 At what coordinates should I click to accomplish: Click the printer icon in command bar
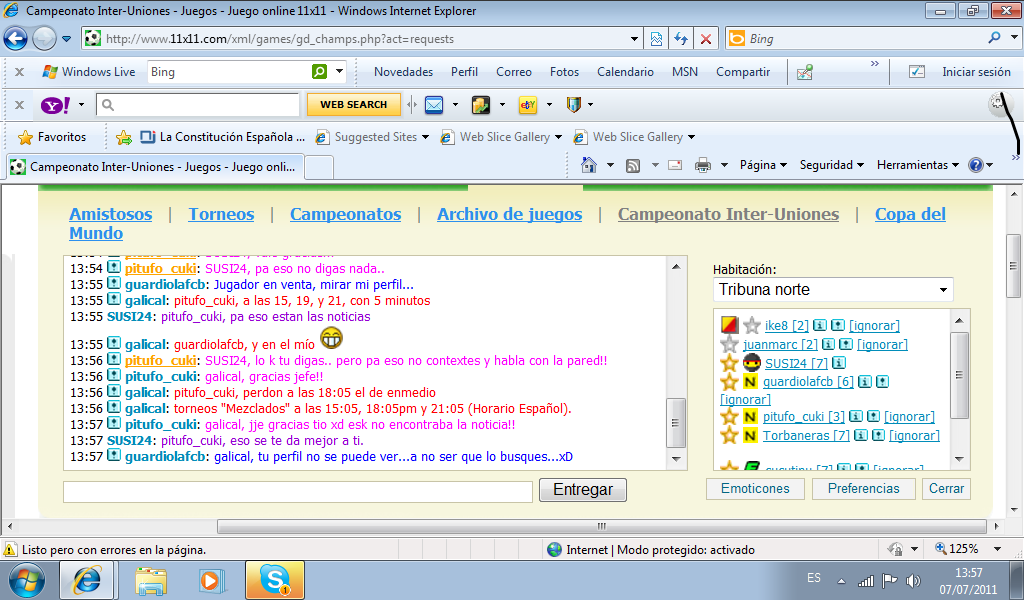(703, 165)
